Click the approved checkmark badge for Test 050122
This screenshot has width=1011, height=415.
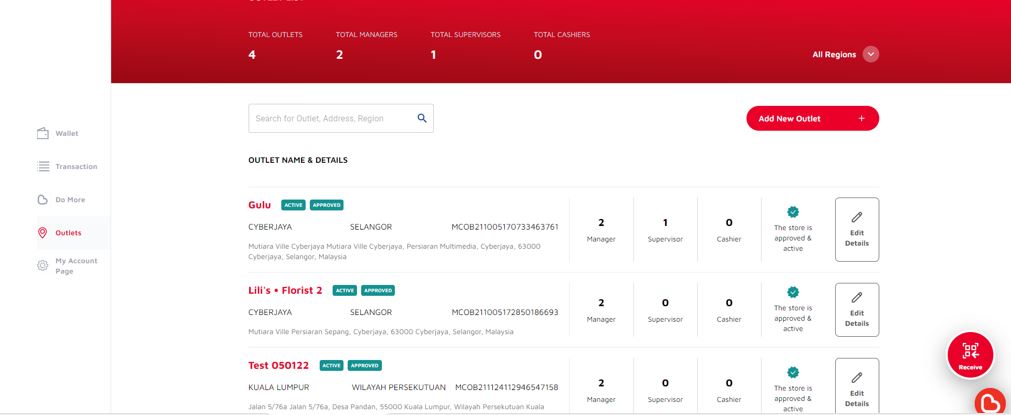point(792,372)
